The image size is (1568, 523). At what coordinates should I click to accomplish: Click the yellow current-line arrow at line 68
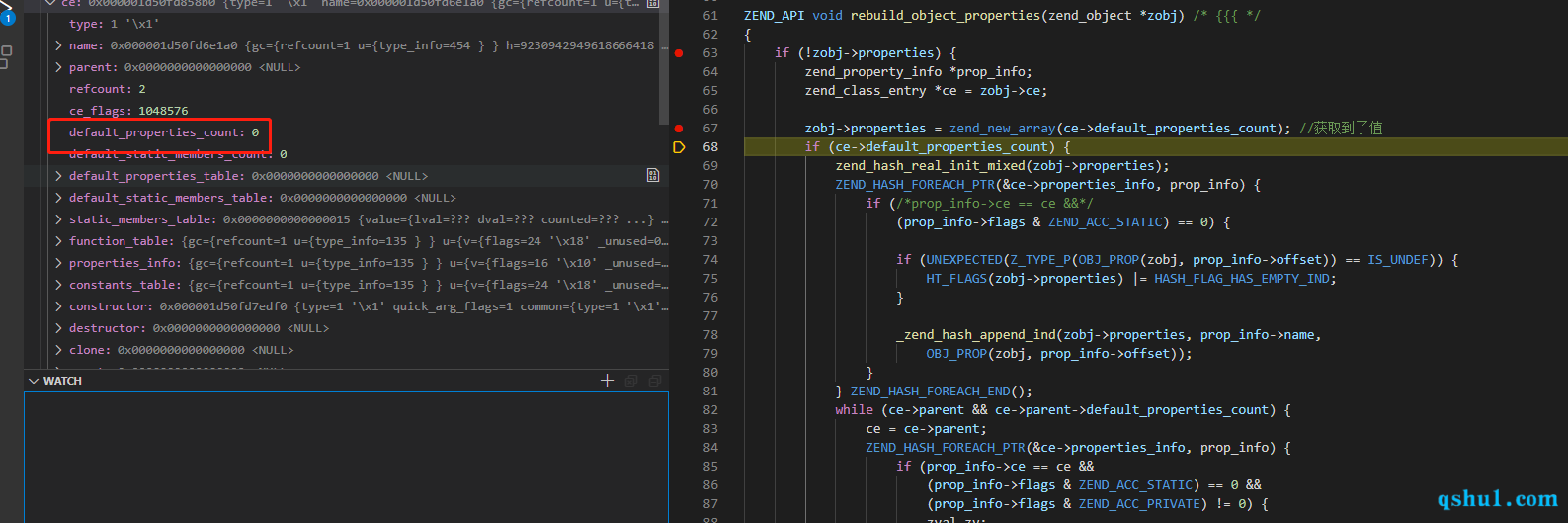[679, 147]
